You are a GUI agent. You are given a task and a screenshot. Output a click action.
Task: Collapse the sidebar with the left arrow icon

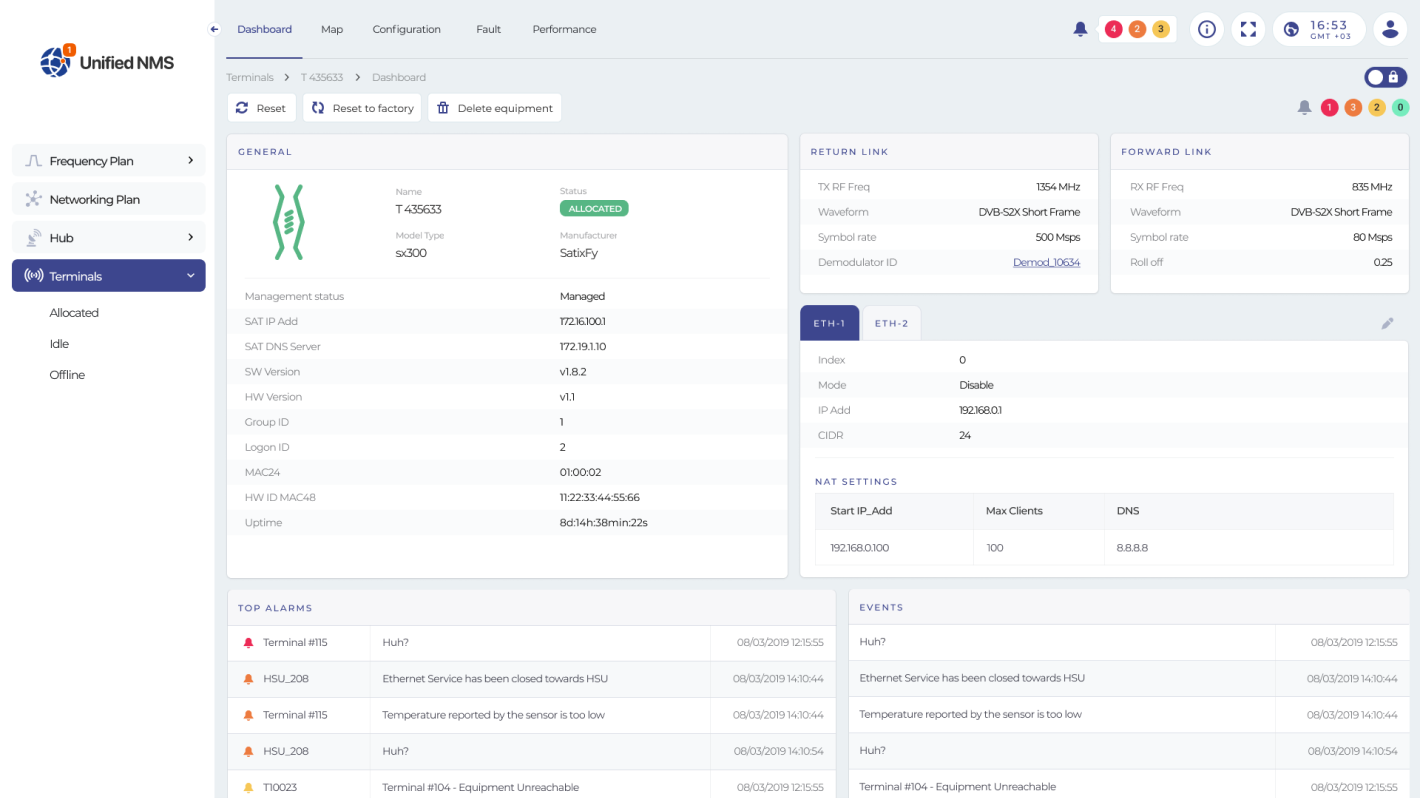213,29
